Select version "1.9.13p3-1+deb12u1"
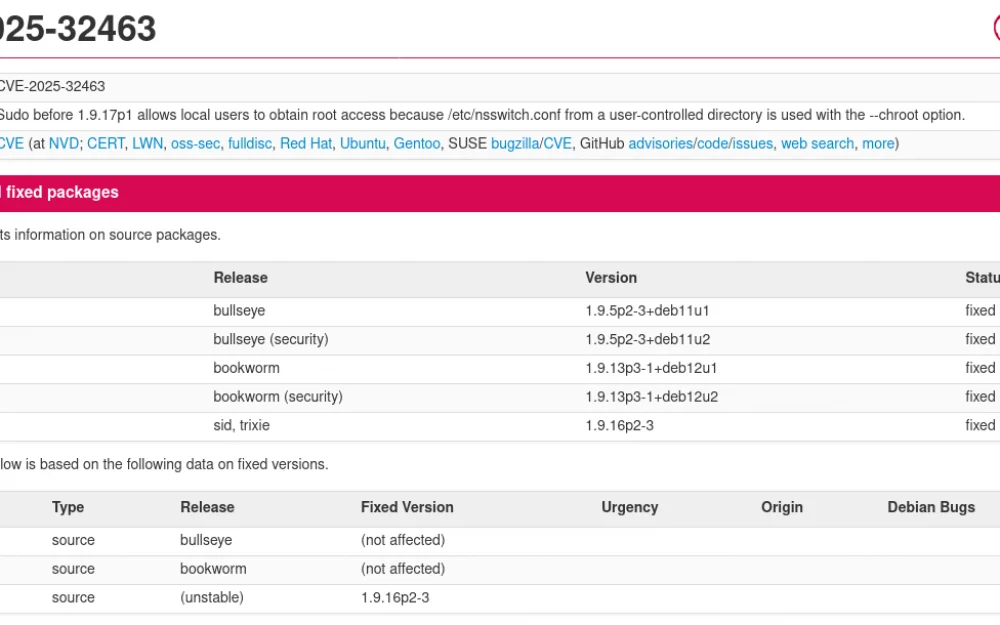This screenshot has width=1000, height=625. 651,368
